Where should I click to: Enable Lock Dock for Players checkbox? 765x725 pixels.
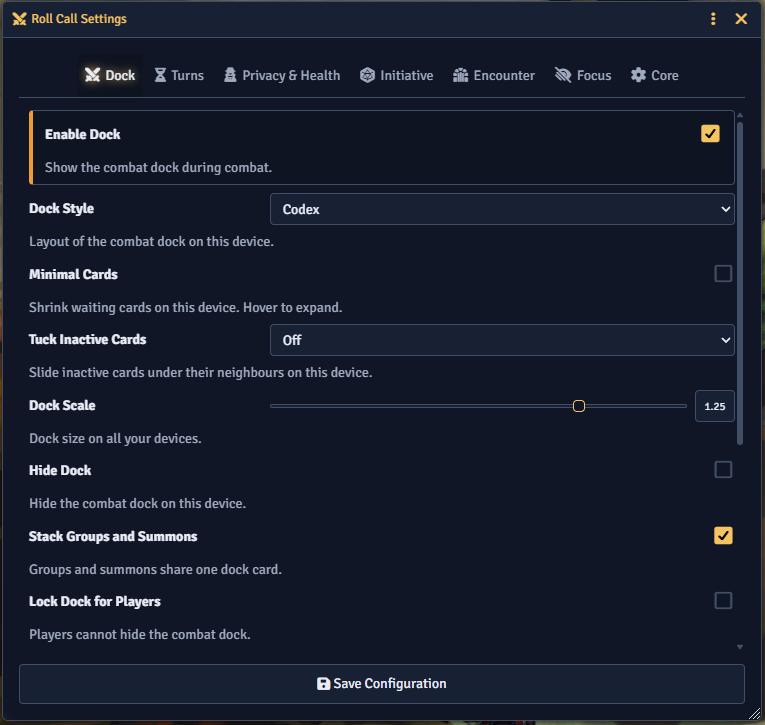[723, 601]
